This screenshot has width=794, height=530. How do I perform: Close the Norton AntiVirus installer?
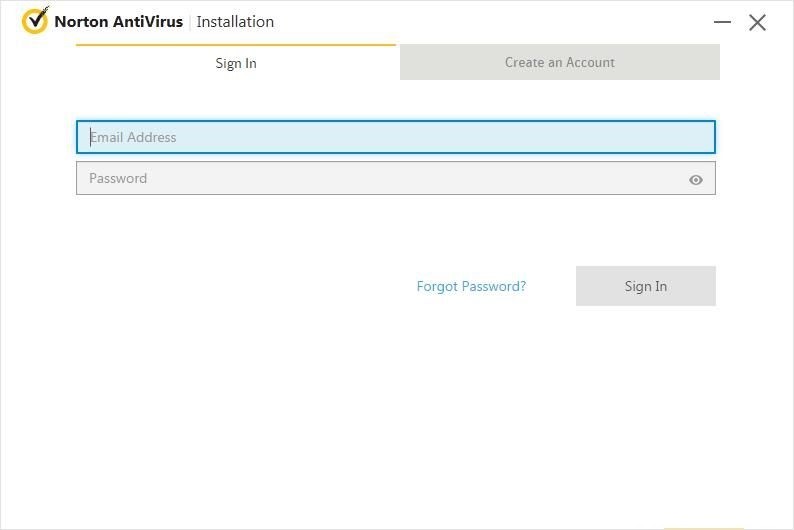coord(758,22)
